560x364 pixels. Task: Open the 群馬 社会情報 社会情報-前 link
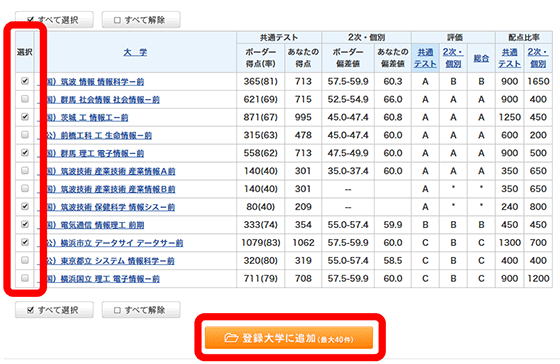click(x=103, y=100)
